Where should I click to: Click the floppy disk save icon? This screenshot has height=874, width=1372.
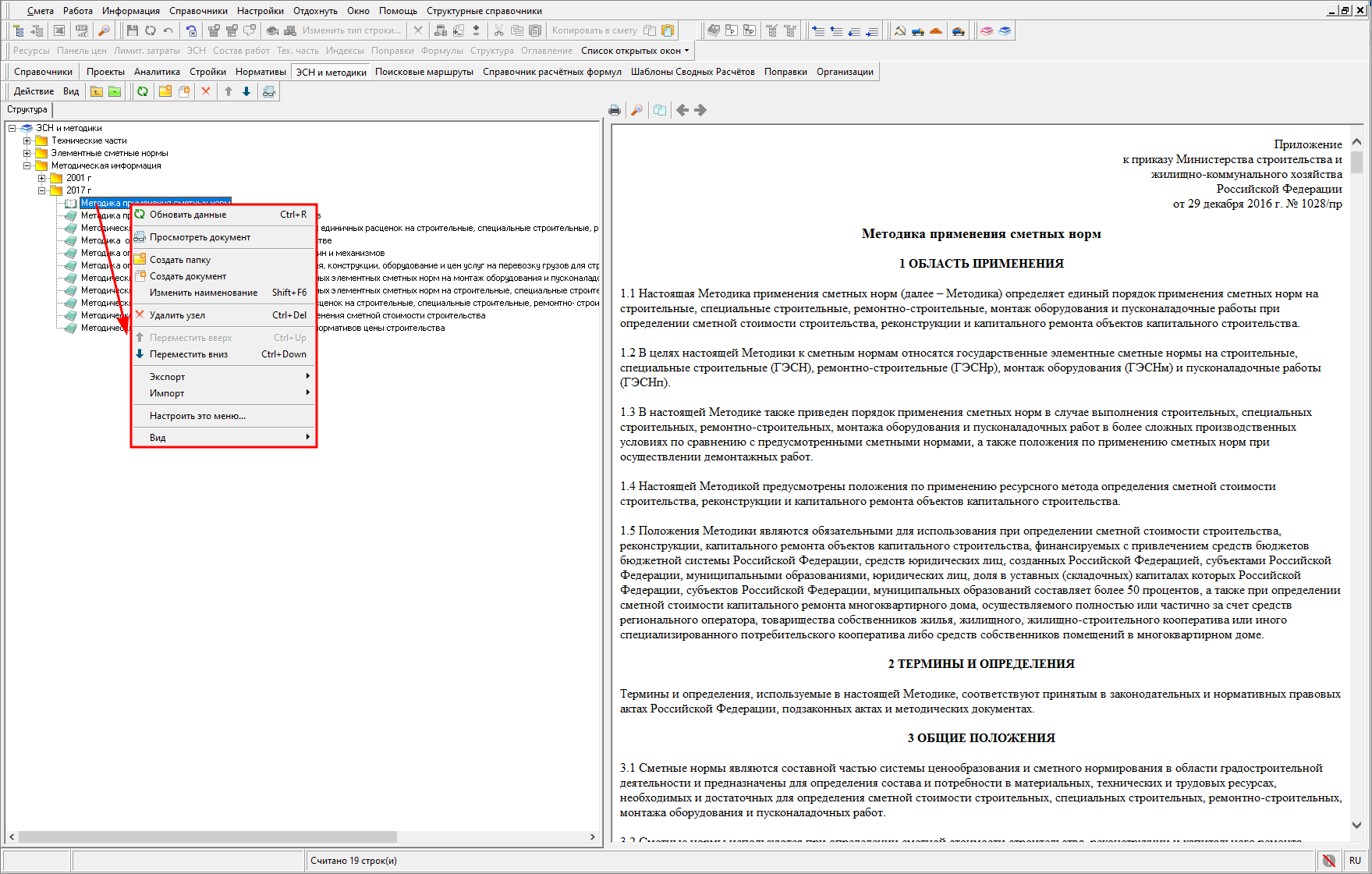click(x=133, y=30)
